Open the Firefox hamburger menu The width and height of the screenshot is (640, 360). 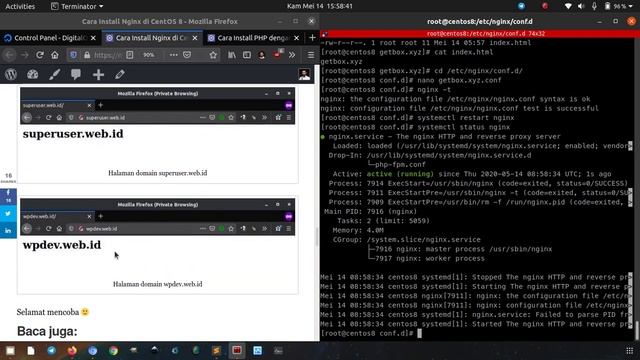pos(311,55)
